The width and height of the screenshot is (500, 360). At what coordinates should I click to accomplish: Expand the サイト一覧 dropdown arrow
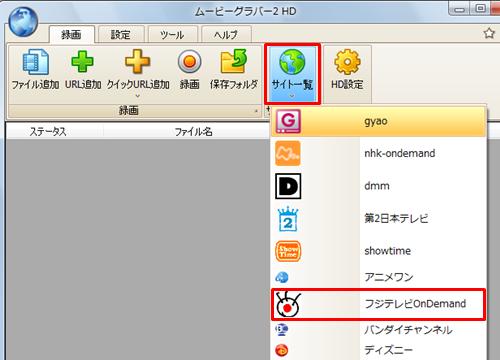click(292, 96)
